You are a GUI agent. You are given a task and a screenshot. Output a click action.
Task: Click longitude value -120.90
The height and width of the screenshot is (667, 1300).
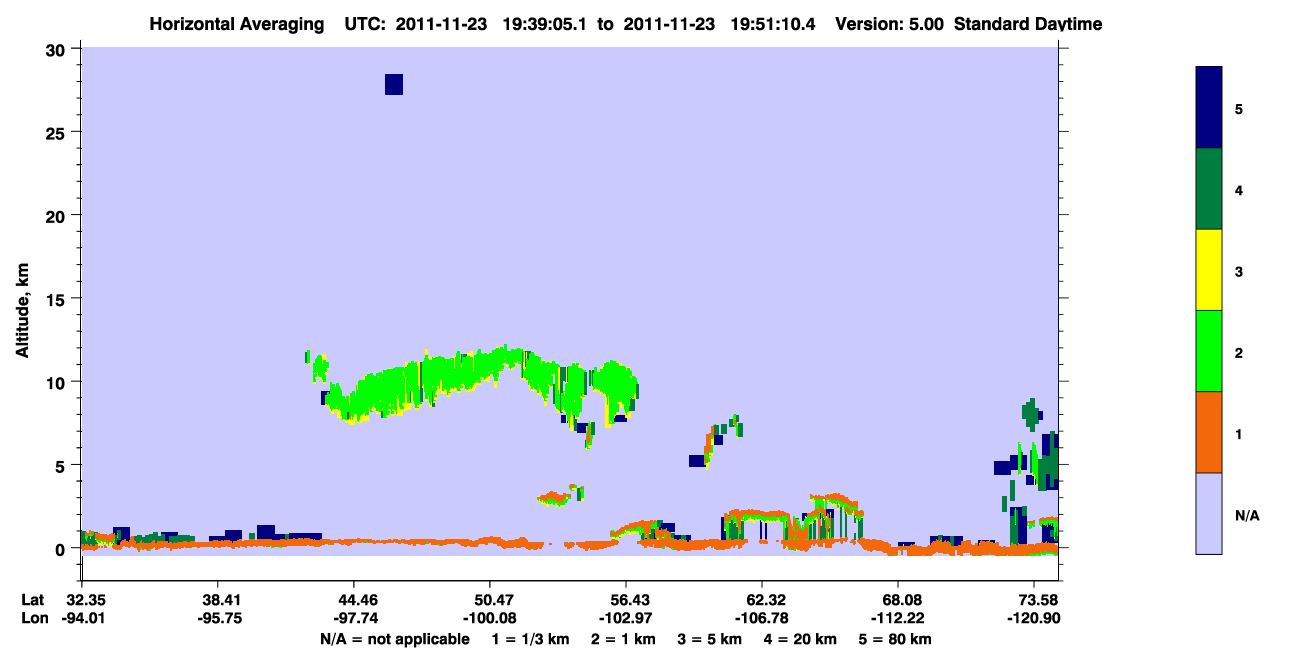pyautogui.click(x=1033, y=618)
